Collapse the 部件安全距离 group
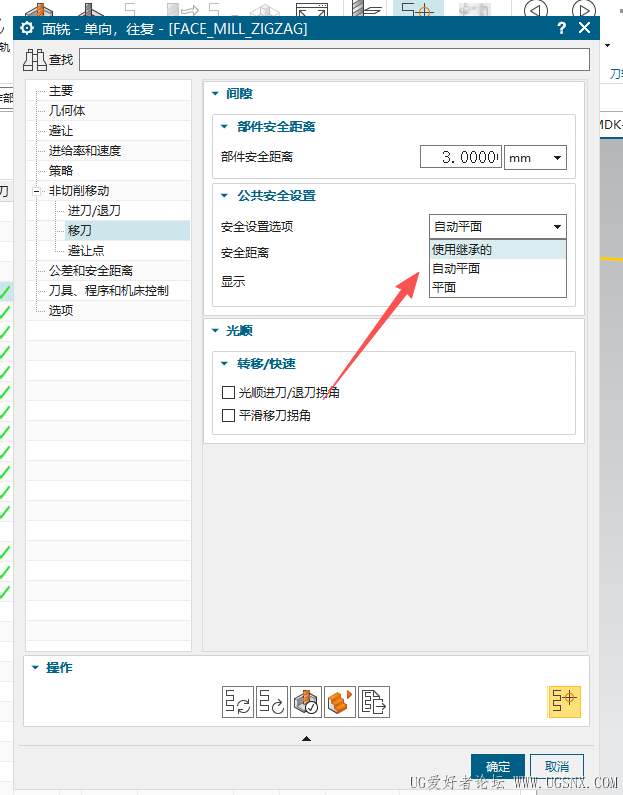Image resolution: width=623 pixels, height=795 pixels. pos(225,127)
